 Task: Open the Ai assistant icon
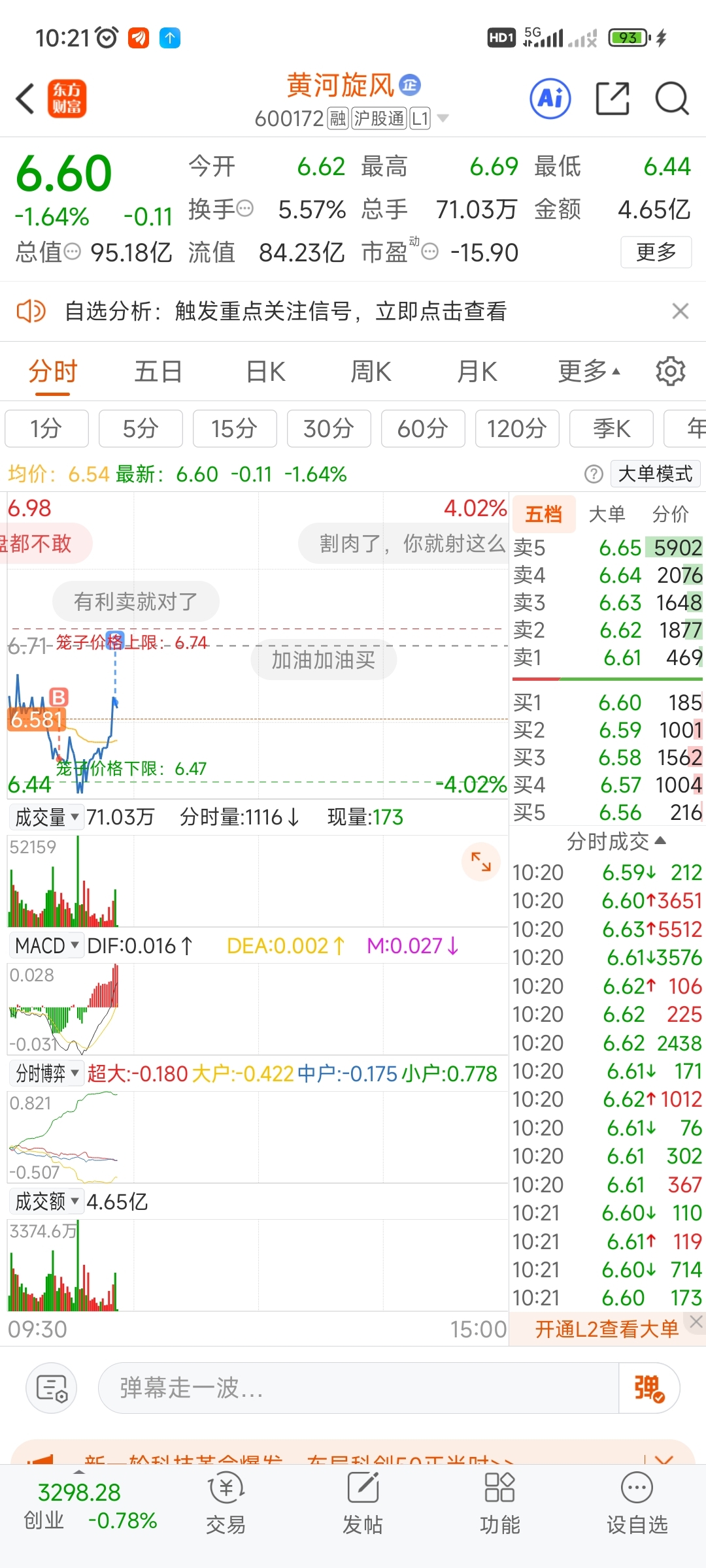click(x=550, y=99)
